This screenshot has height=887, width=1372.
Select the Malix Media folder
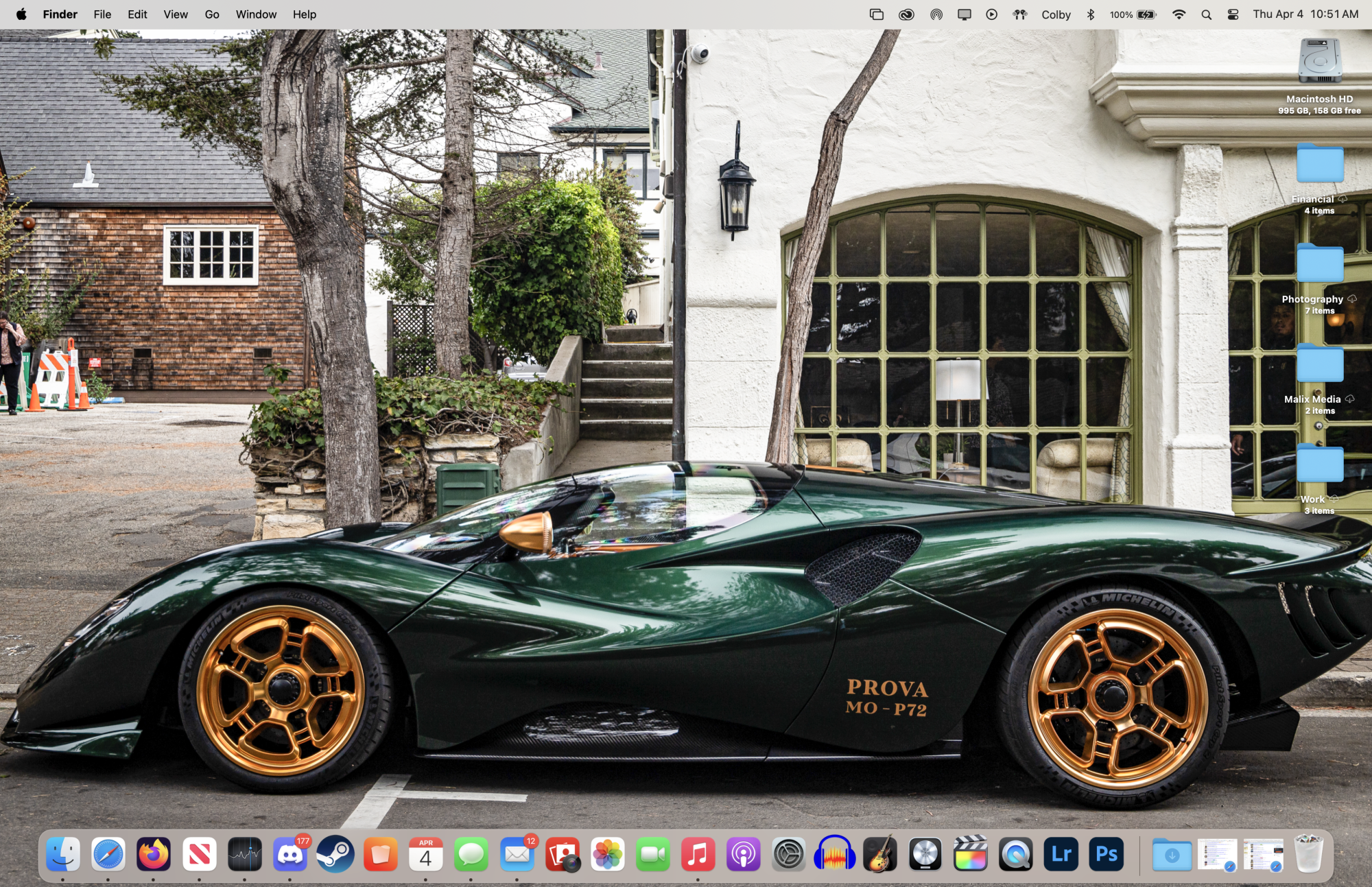pos(1319,364)
